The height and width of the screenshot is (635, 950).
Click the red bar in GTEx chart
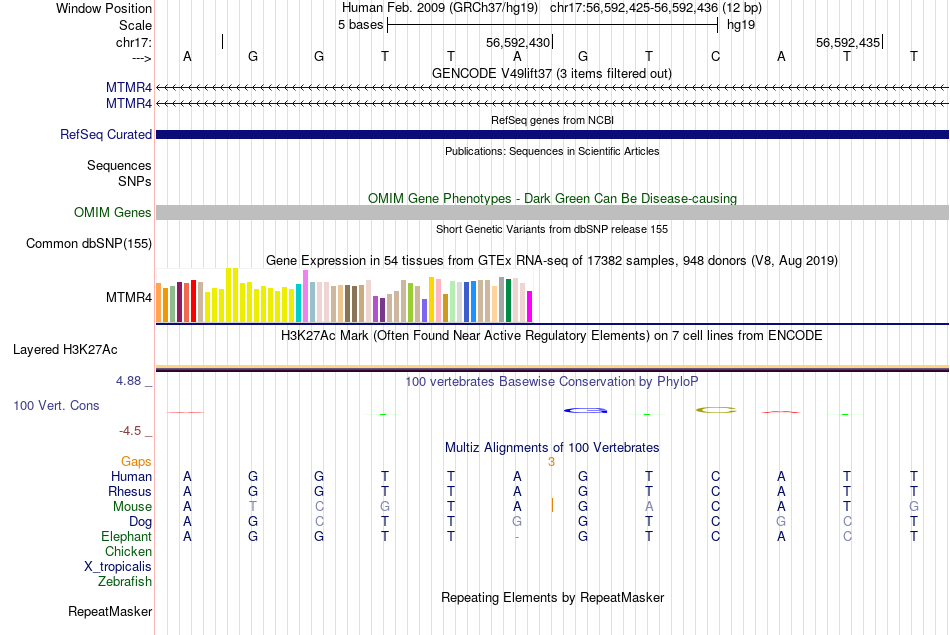tap(193, 301)
